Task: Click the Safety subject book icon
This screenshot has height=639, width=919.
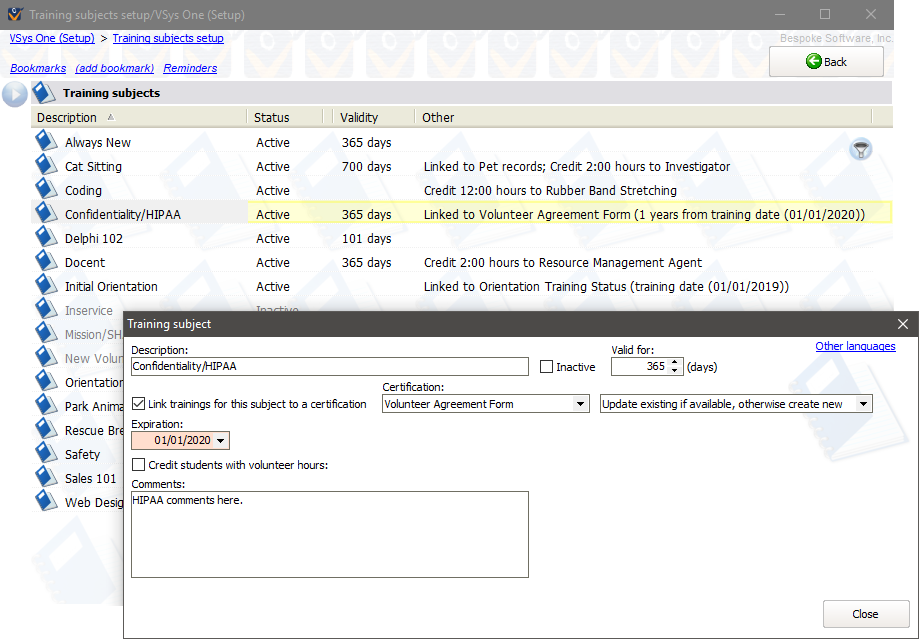Action: point(46,454)
